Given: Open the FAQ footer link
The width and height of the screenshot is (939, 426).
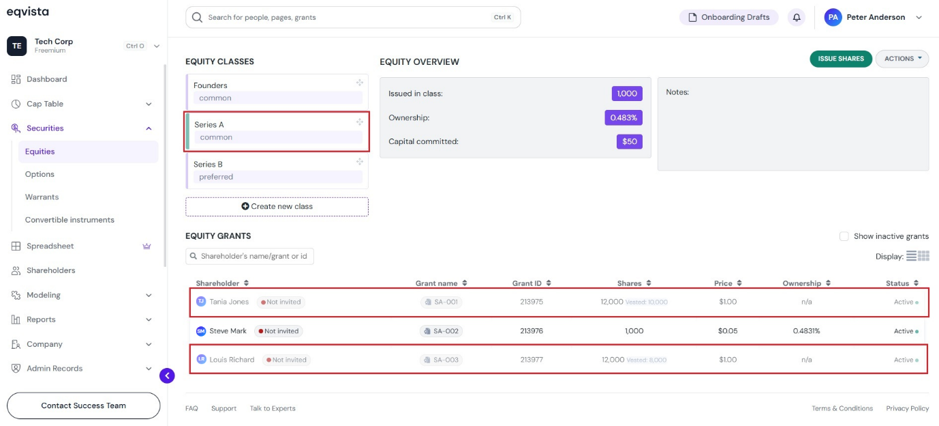Looking at the screenshot, I should (x=192, y=409).
